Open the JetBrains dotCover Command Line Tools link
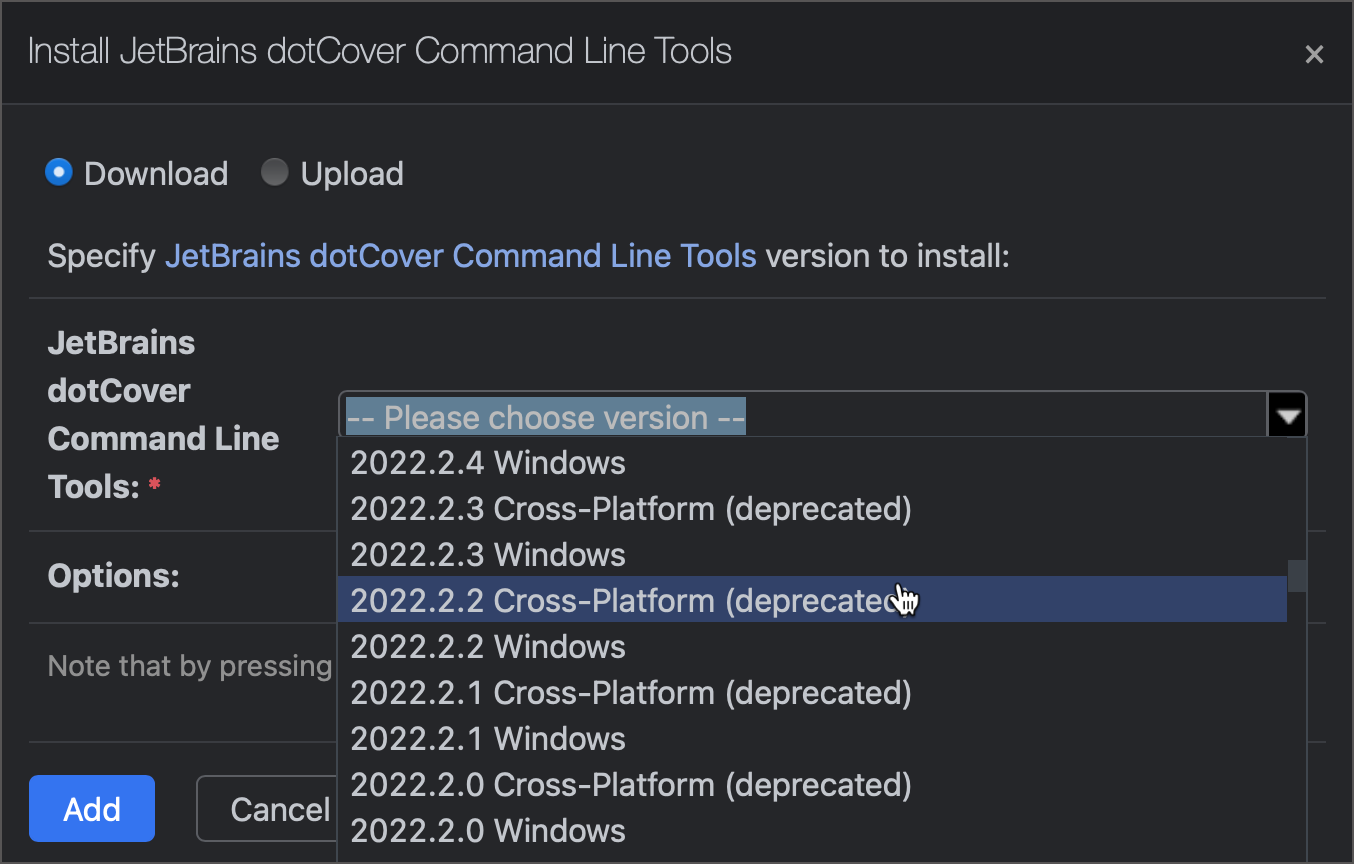 coord(460,255)
